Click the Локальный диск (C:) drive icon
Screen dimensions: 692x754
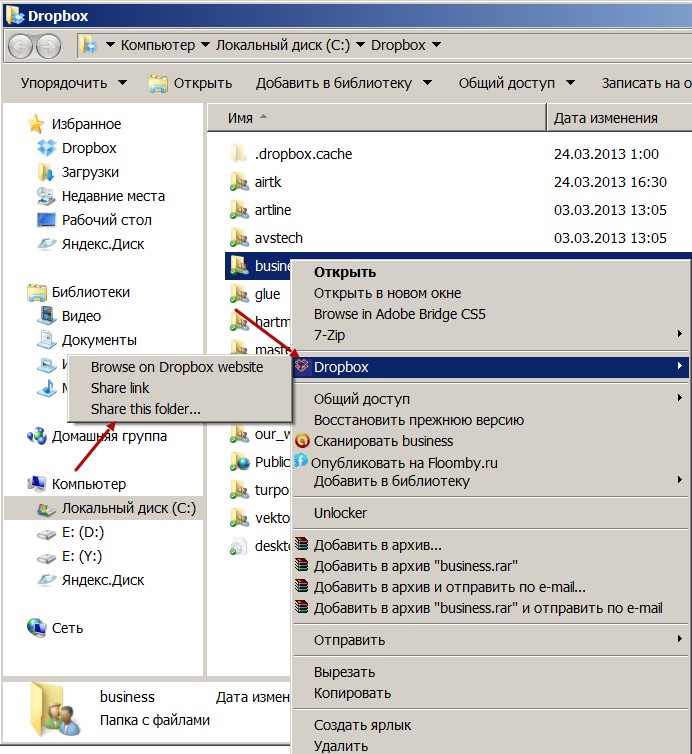pyautogui.click(x=47, y=509)
